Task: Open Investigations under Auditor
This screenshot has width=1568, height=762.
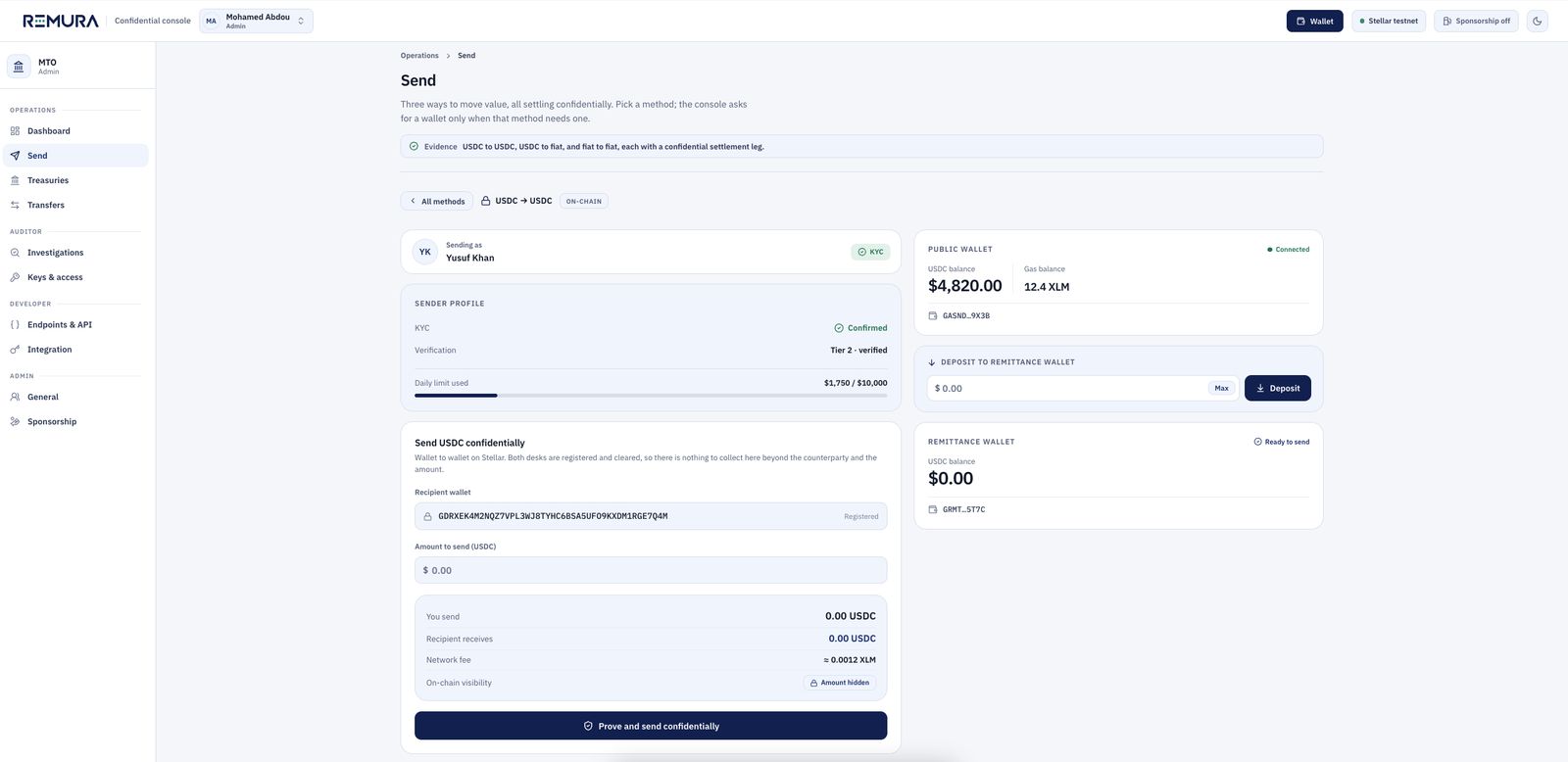Action: click(75, 253)
